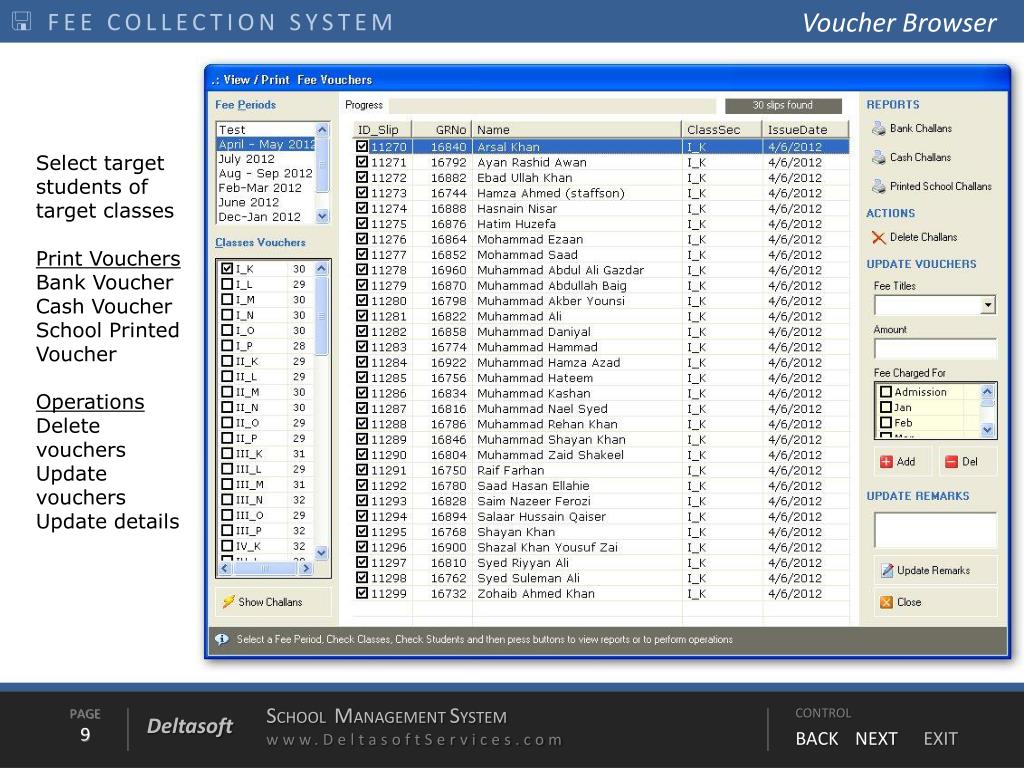
Task: Select row Muhammad Abdul Ali Gazdar
Action: pos(601,270)
